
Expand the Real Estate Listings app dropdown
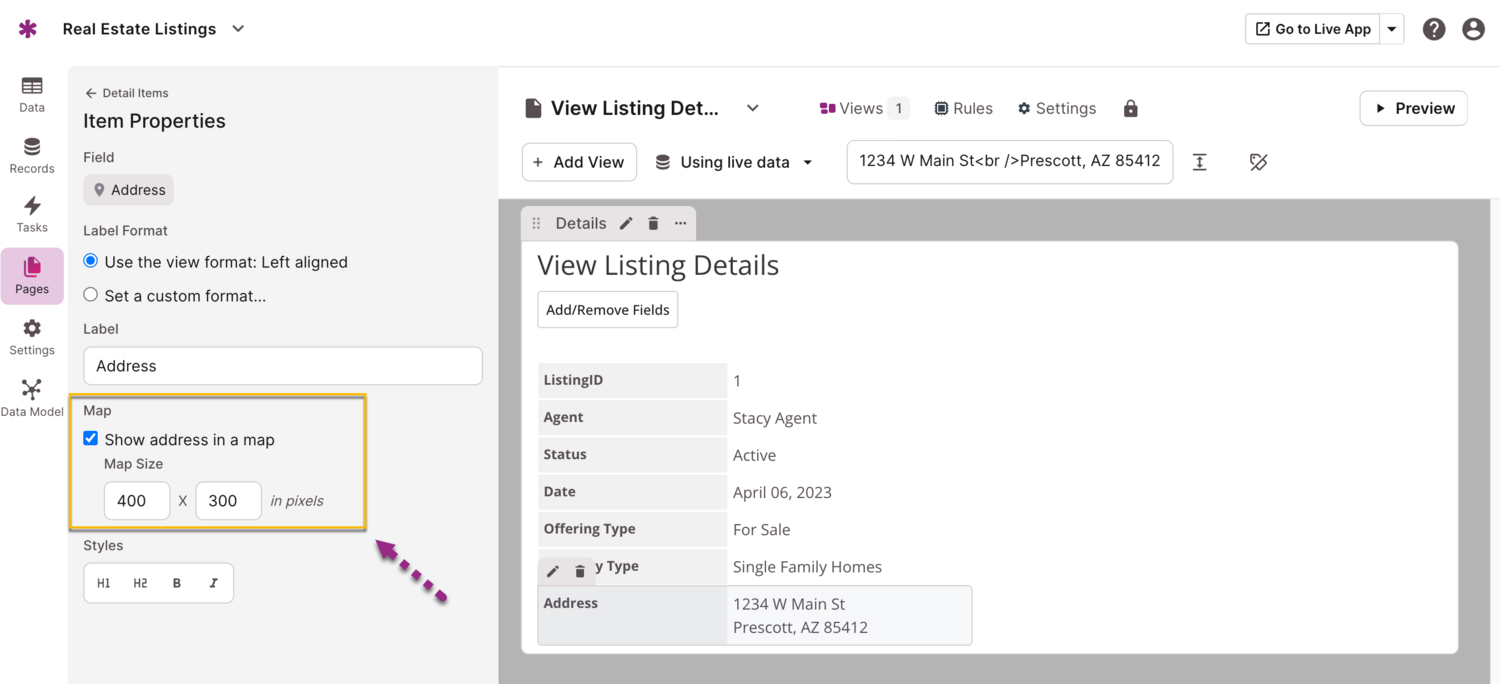click(x=238, y=29)
